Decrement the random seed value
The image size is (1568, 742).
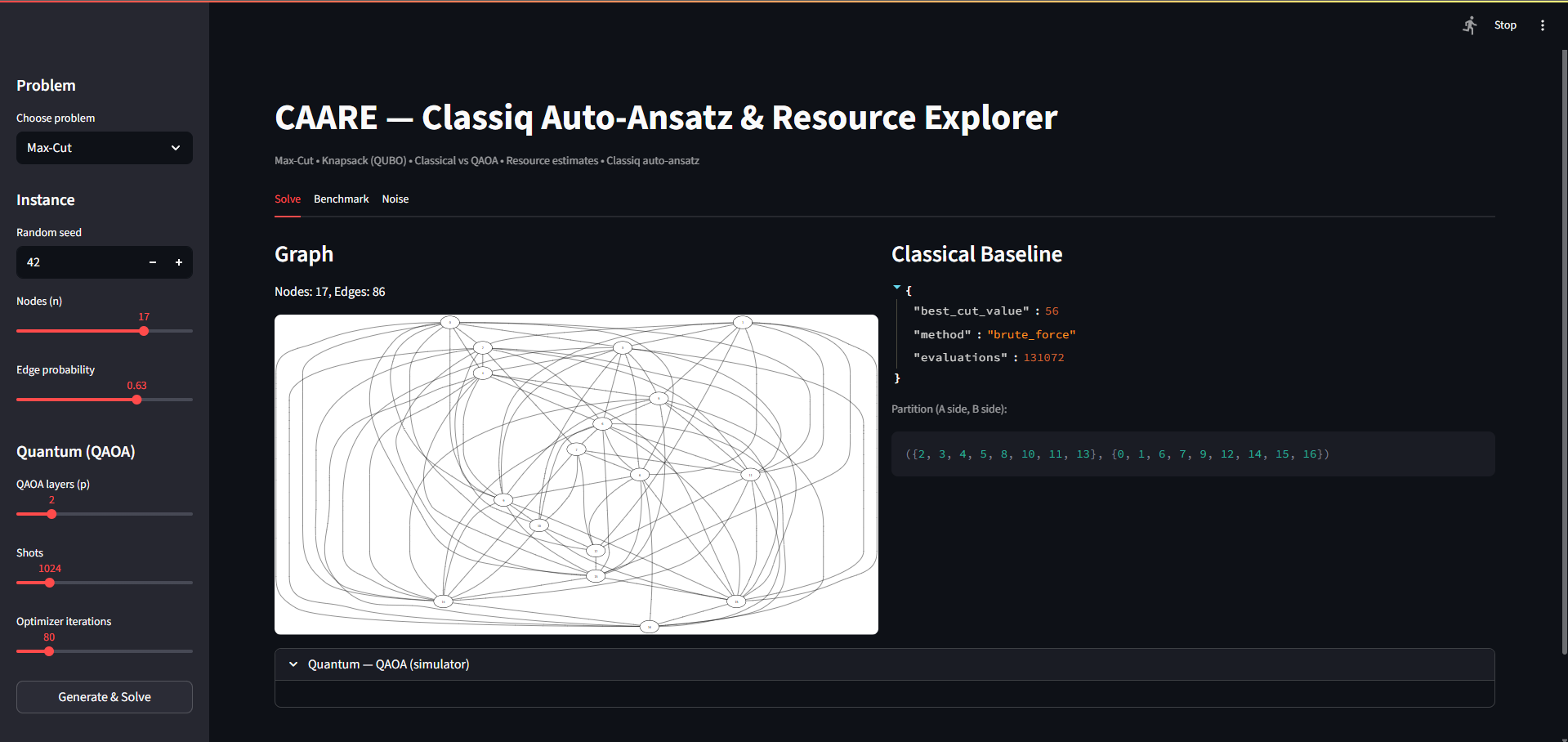(x=153, y=262)
